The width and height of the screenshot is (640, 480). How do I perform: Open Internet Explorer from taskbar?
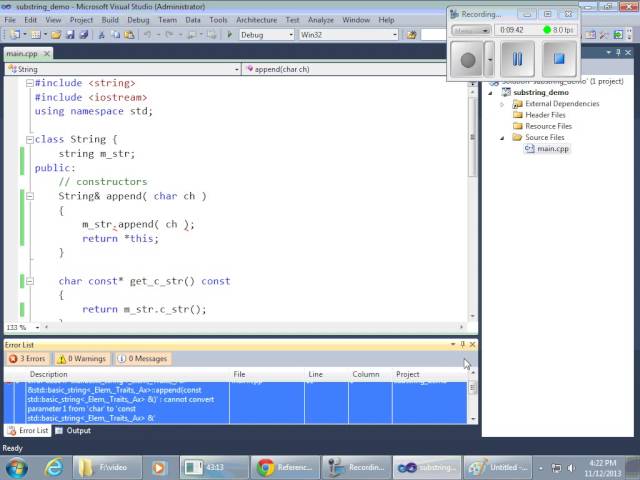54,468
